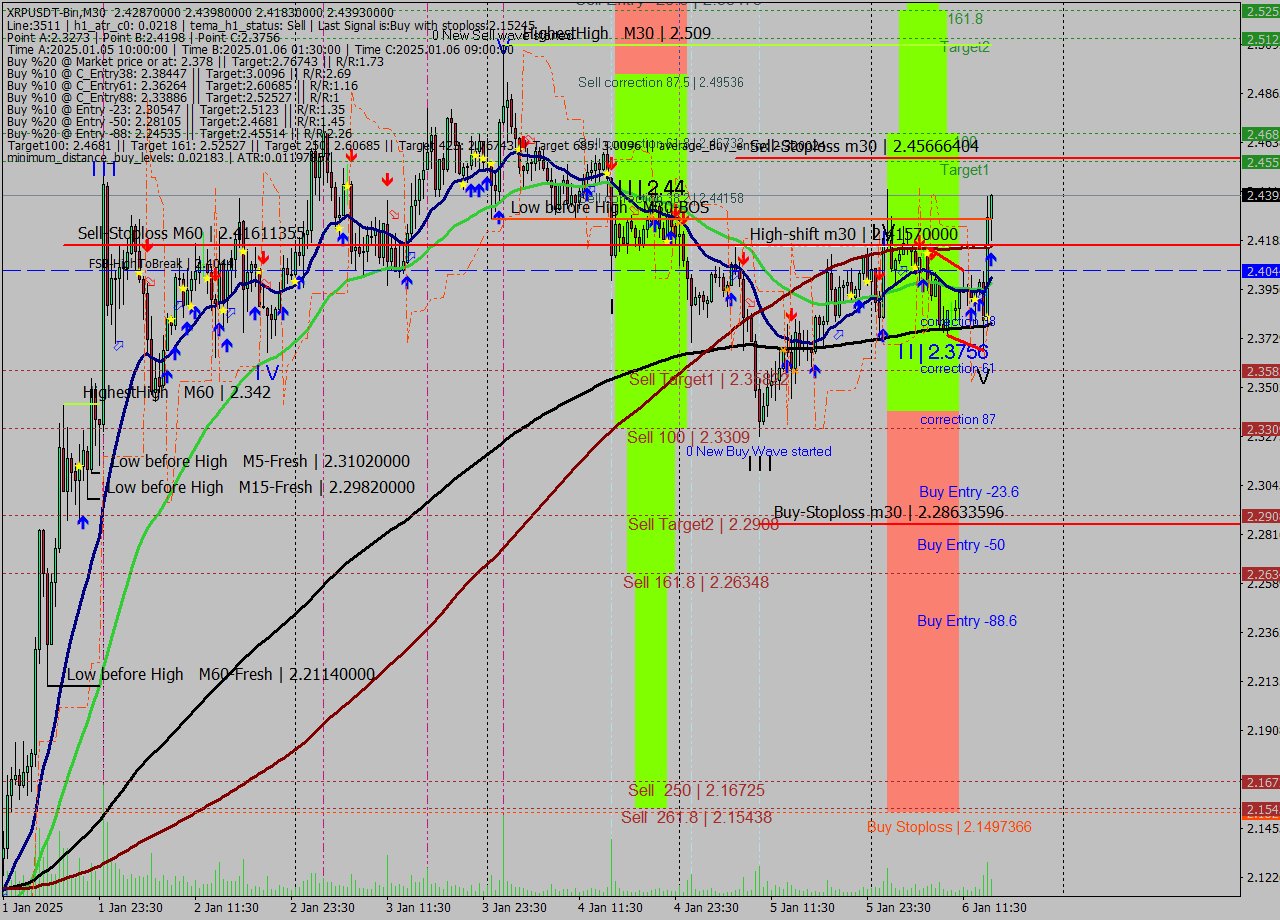This screenshot has height=920, width=1280.
Task: Select the 'Buy Entry -88.6' label
Action: (x=967, y=621)
